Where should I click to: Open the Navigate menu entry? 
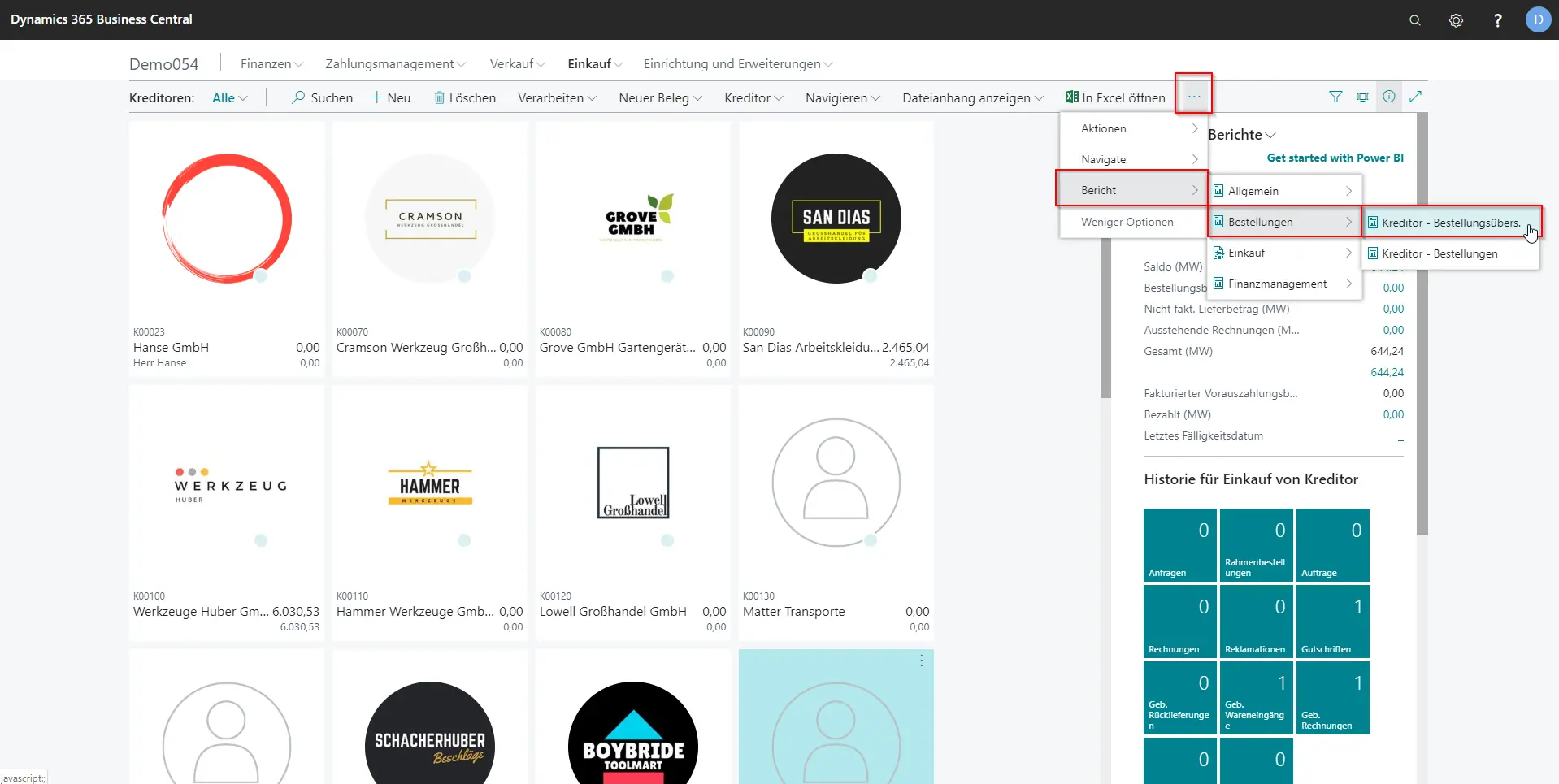click(1133, 159)
